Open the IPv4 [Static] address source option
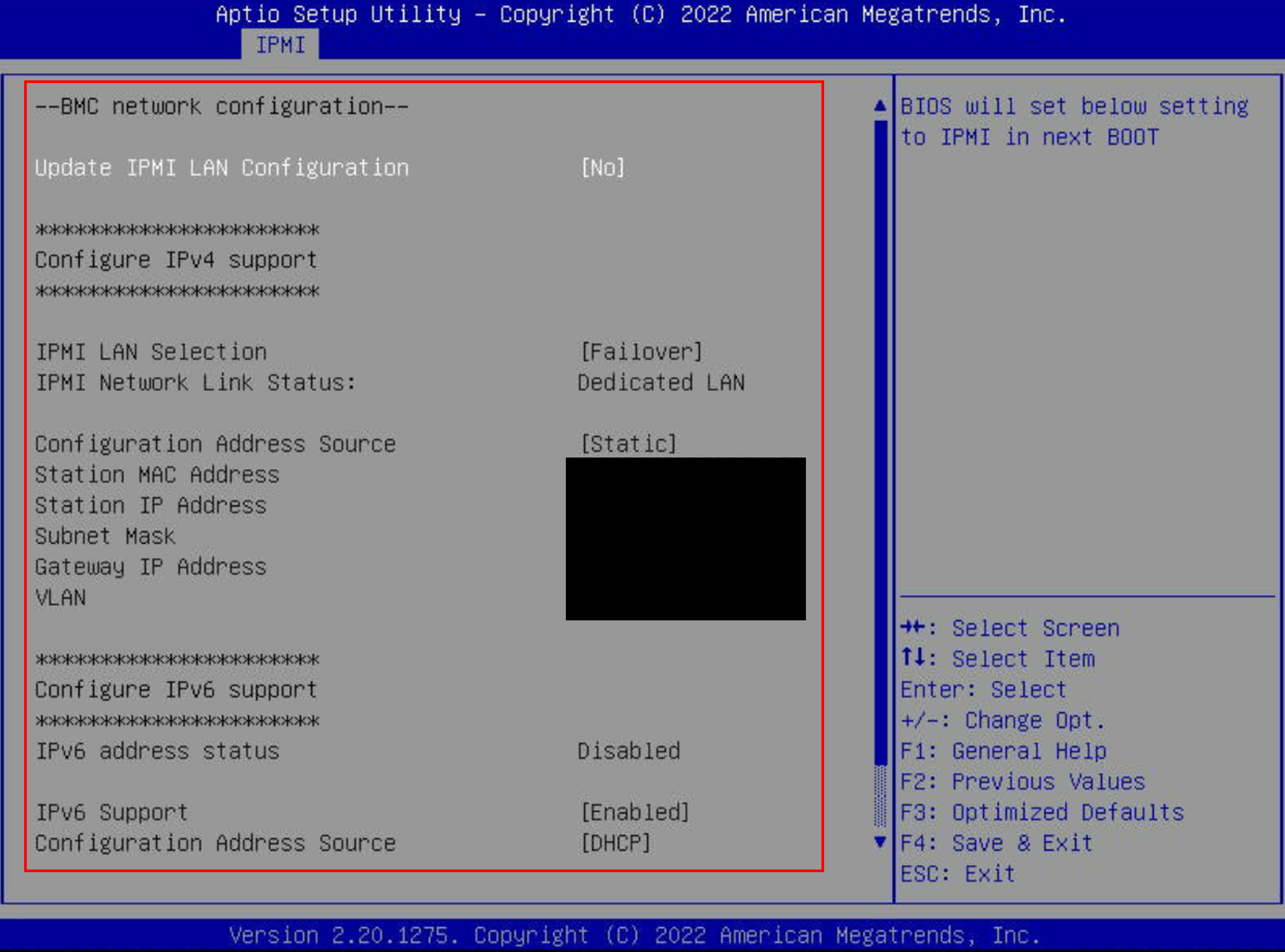1285x952 pixels. [x=629, y=444]
